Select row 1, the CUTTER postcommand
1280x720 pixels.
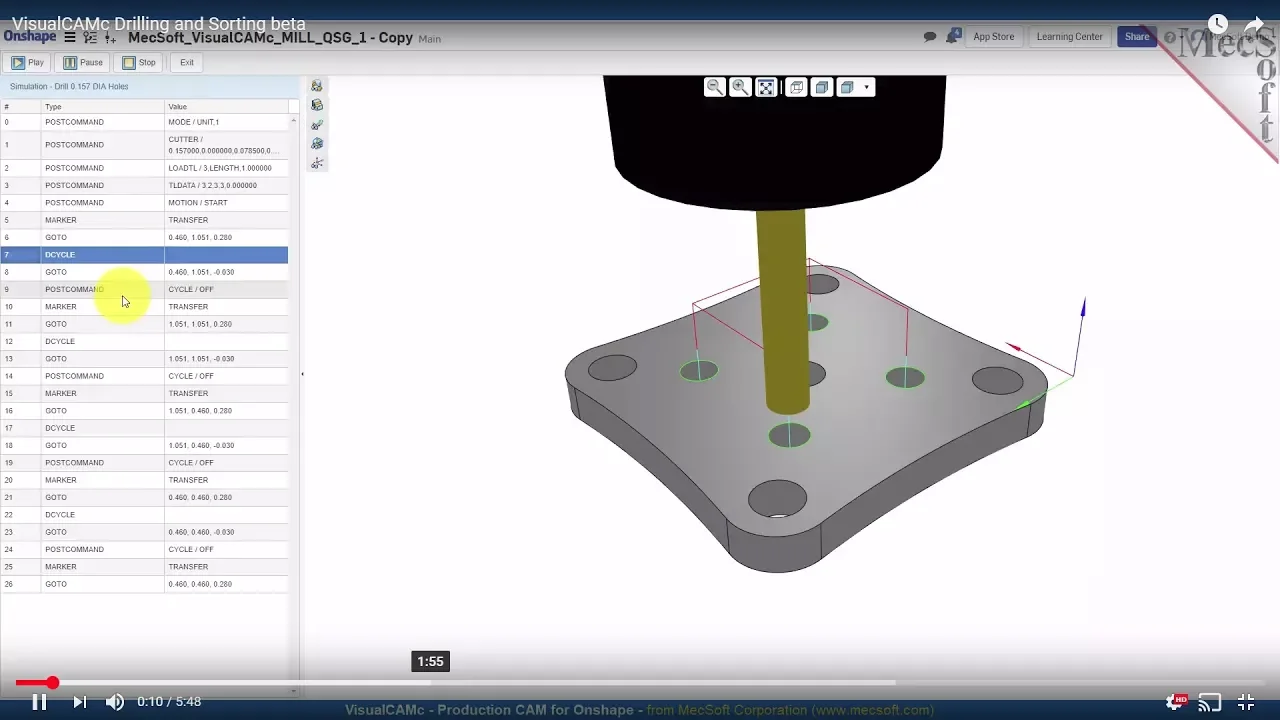click(144, 145)
